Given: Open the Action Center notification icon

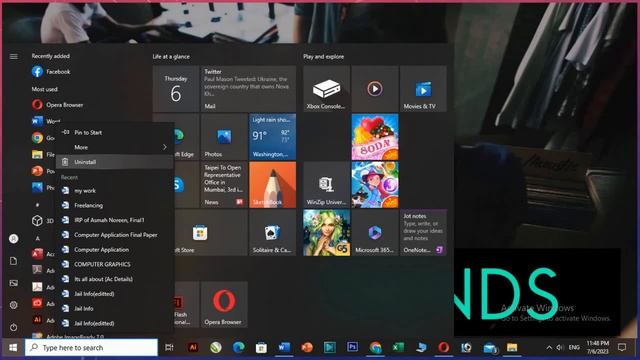Looking at the screenshot, I should pos(622,347).
